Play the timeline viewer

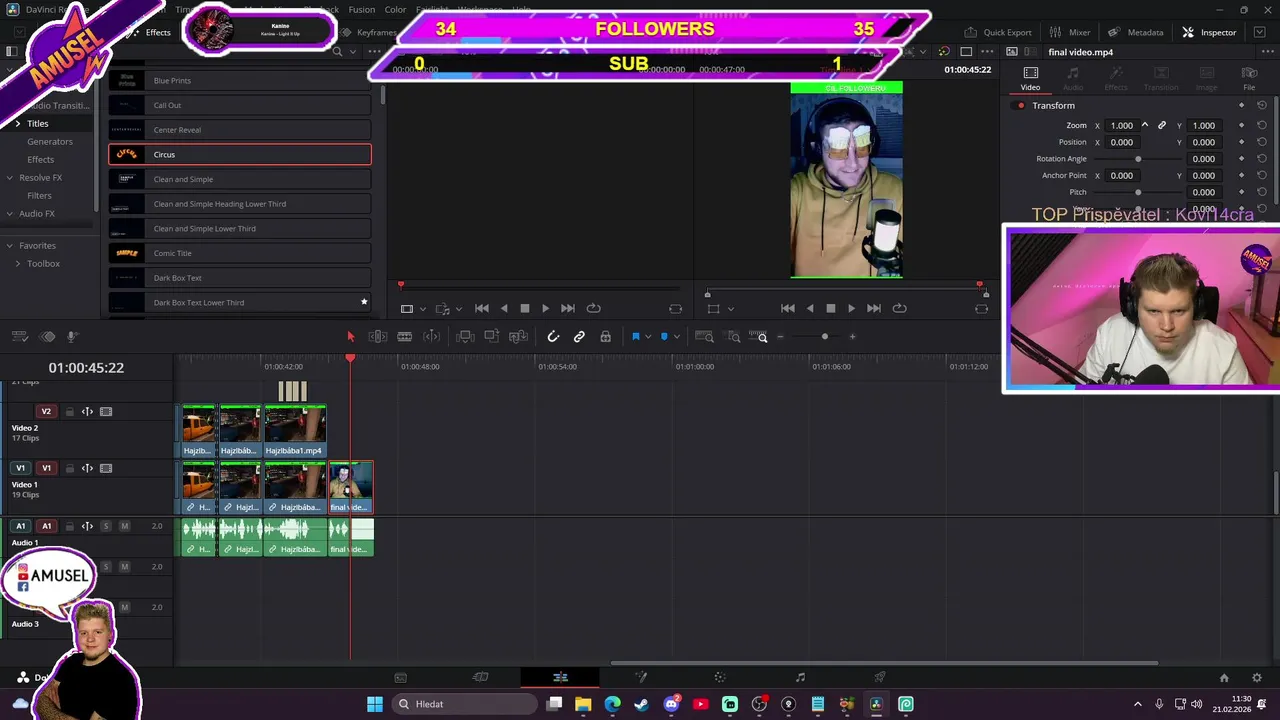pyautogui.click(x=851, y=308)
